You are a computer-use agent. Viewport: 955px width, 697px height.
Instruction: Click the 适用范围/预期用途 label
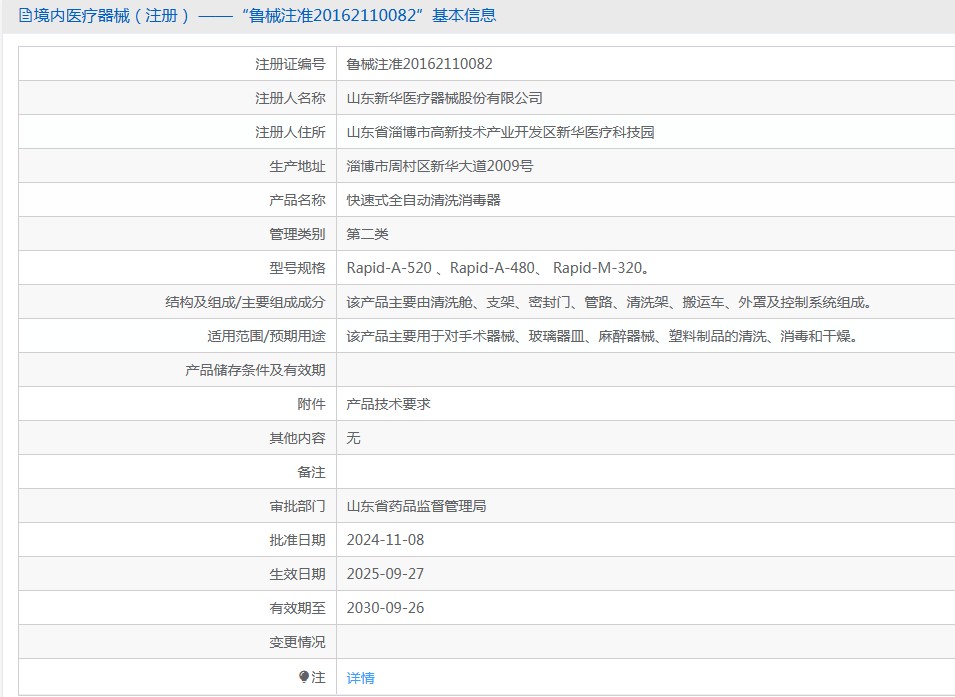(266, 336)
